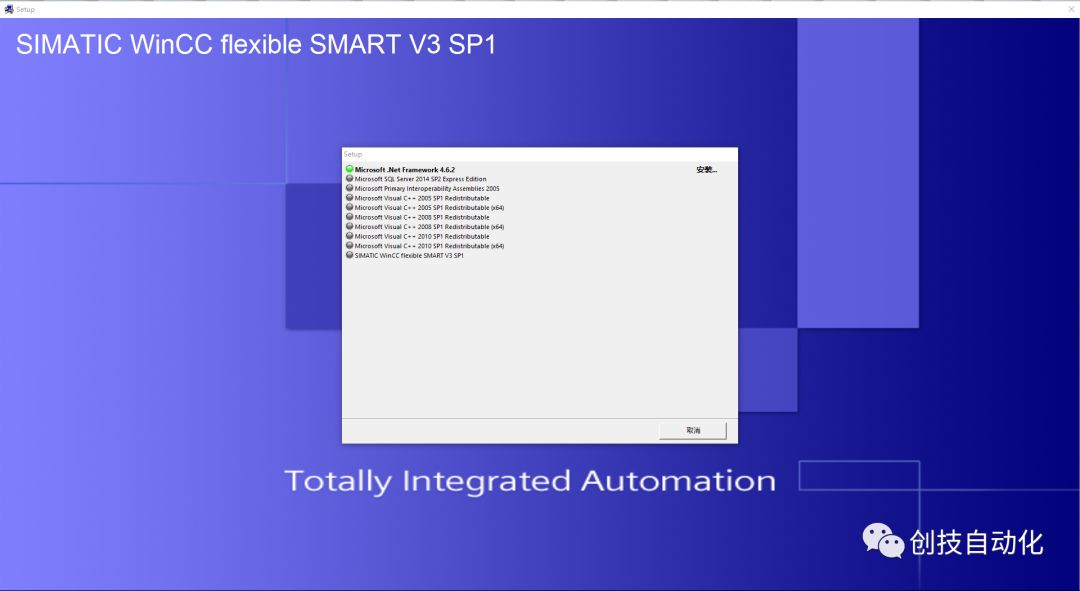
Task: Select Microsoft SQL Server 2014 SP2 Express Edition text
Action: [x=420, y=179]
